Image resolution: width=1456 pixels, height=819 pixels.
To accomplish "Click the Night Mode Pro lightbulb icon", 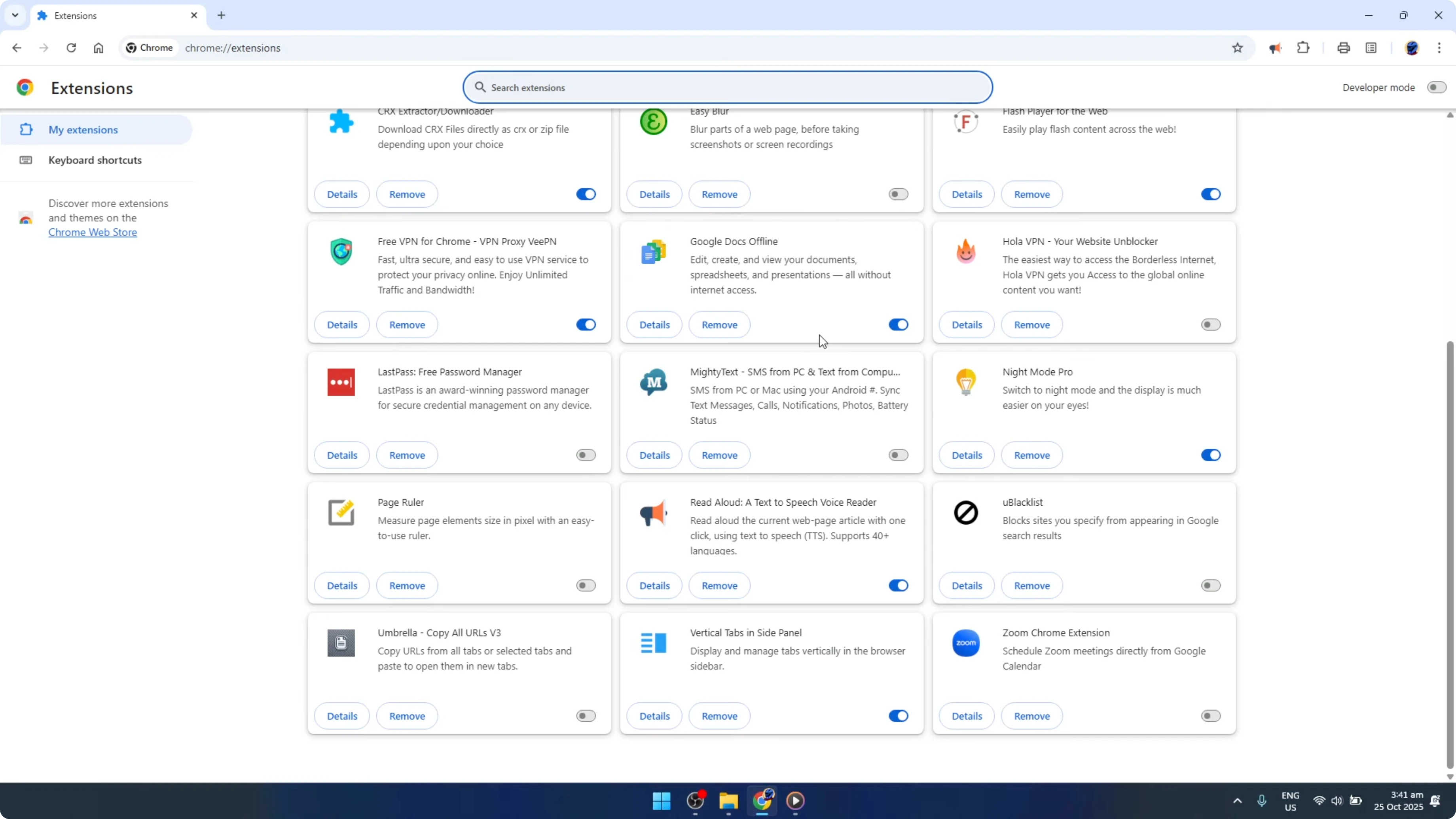I will tap(966, 382).
